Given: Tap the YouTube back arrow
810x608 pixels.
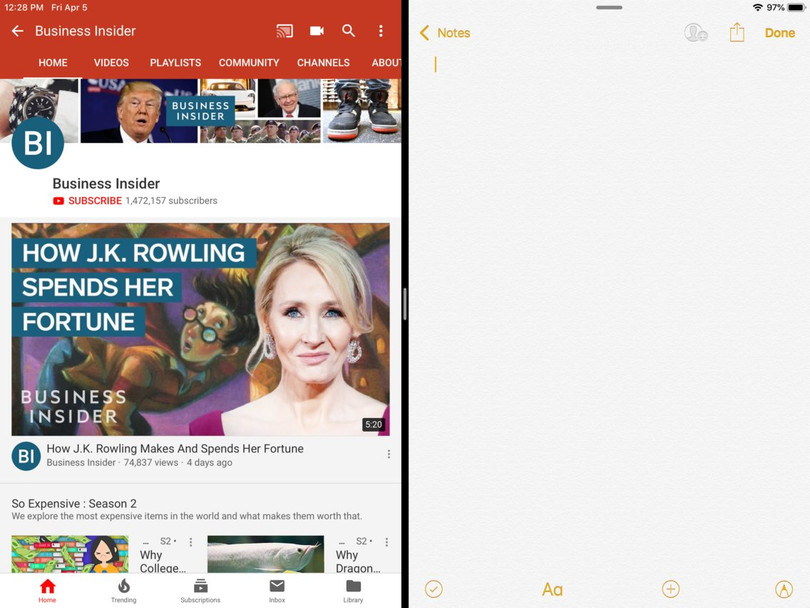Looking at the screenshot, I should click(x=17, y=31).
